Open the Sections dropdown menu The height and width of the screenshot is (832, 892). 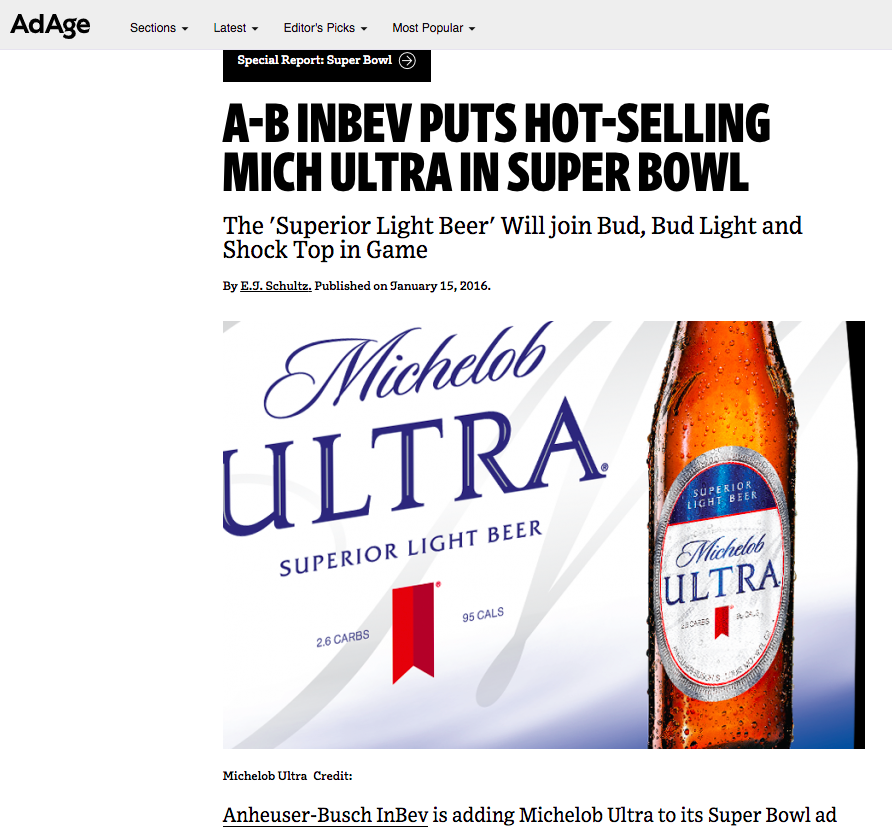click(159, 28)
